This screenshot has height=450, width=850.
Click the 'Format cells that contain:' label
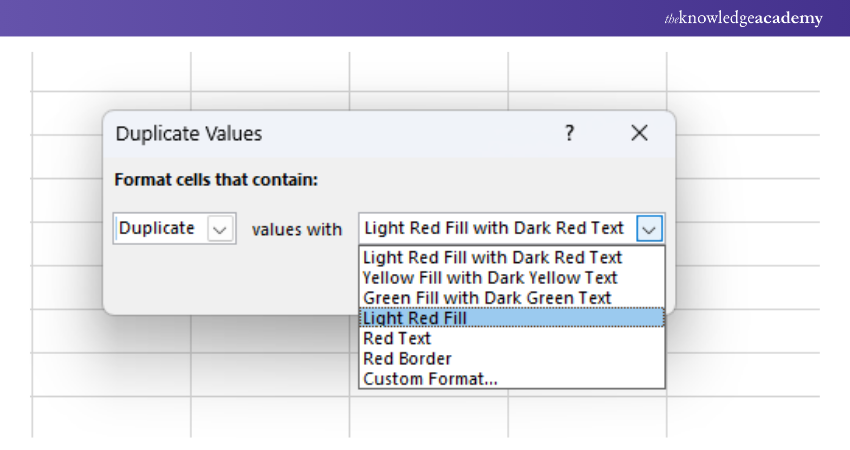tap(216, 181)
